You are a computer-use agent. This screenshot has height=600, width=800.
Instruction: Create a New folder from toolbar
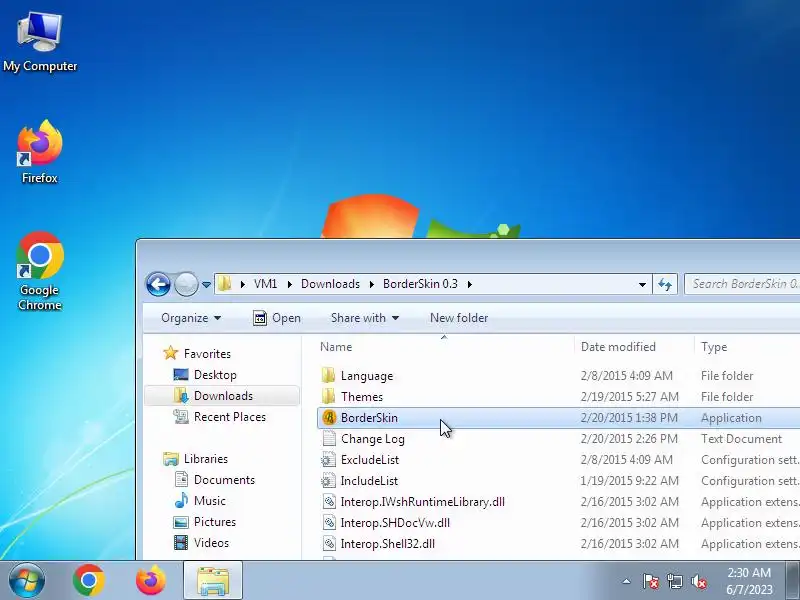459,318
